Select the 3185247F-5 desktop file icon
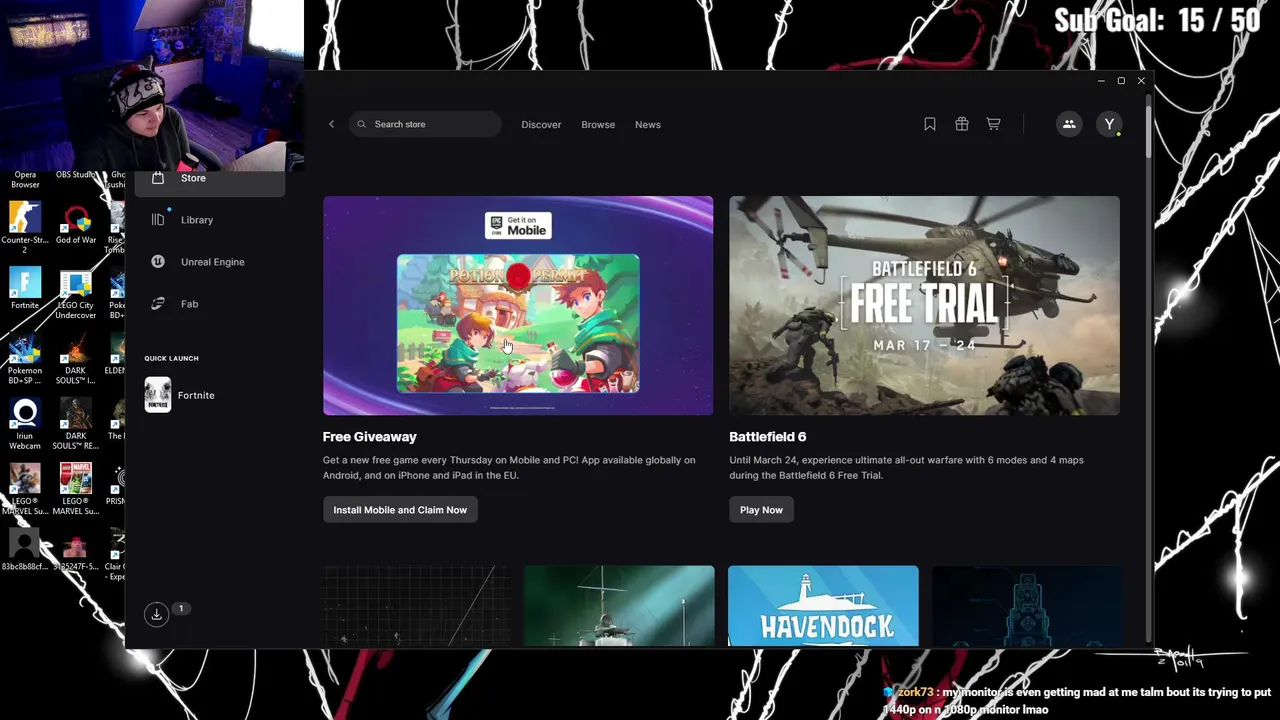Screen dimensions: 1280x720 tap(75, 551)
